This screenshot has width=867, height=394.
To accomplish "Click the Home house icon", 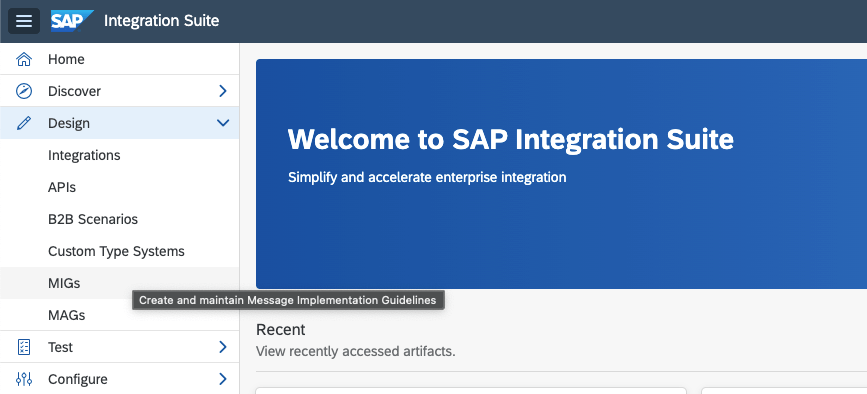I will [x=24, y=59].
